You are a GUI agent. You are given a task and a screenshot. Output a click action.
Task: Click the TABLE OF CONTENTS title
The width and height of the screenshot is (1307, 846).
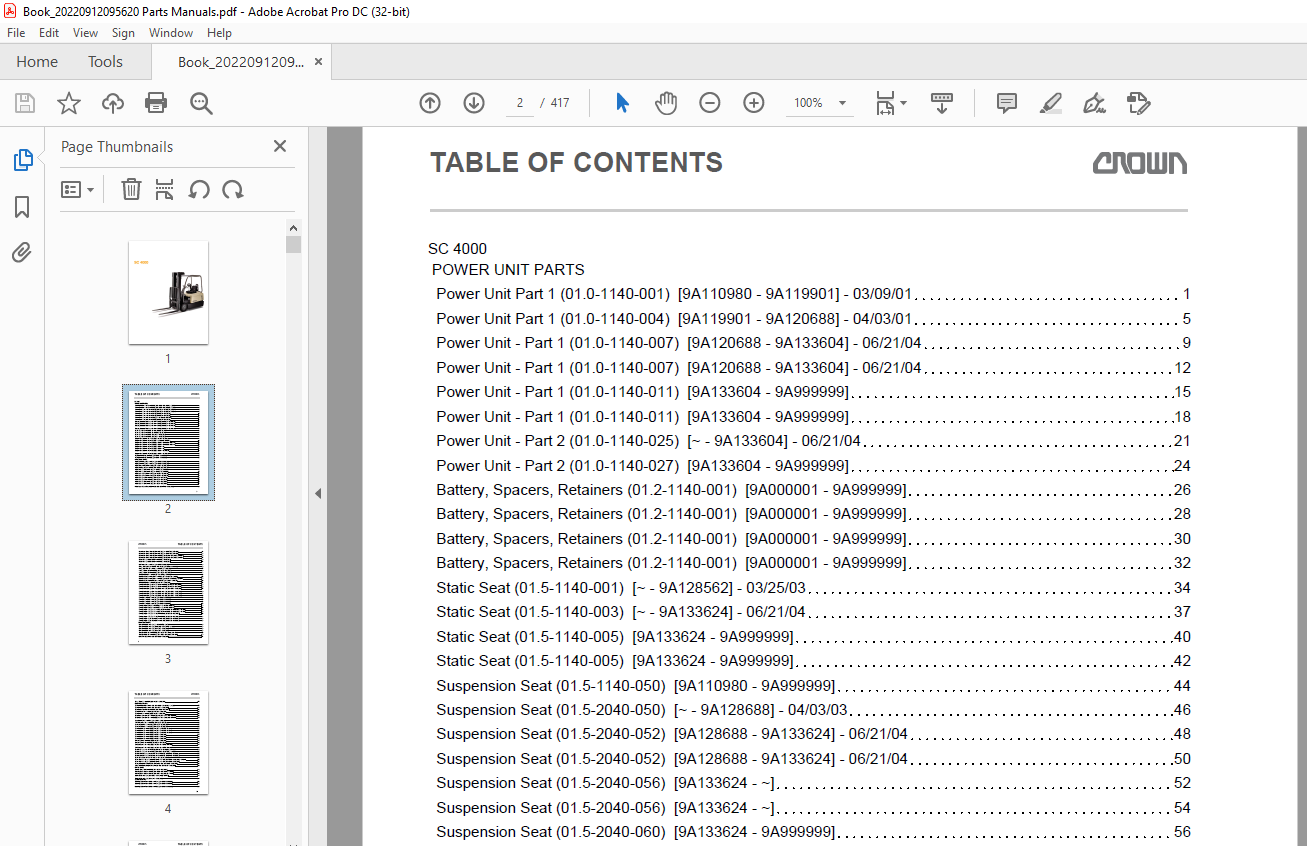tap(576, 163)
